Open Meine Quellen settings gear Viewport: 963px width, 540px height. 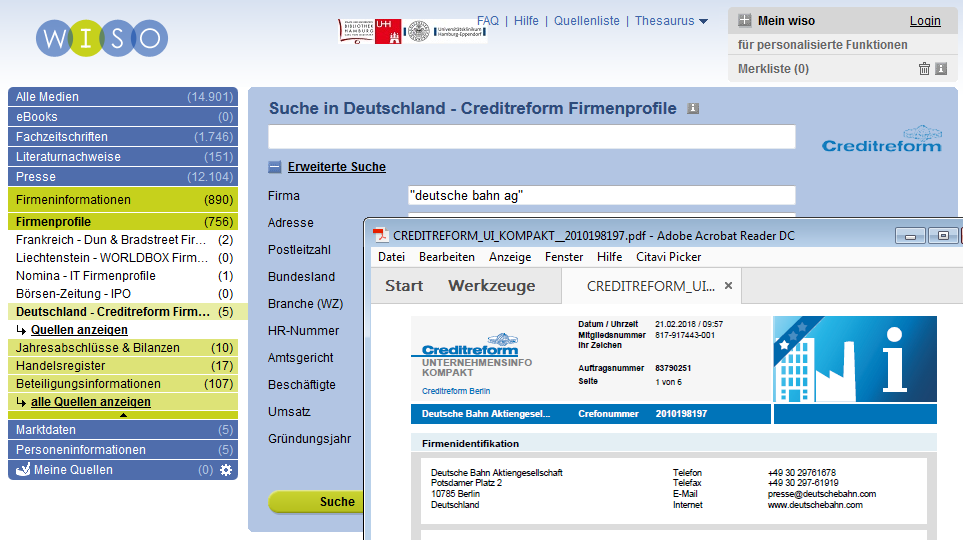pos(226,470)
